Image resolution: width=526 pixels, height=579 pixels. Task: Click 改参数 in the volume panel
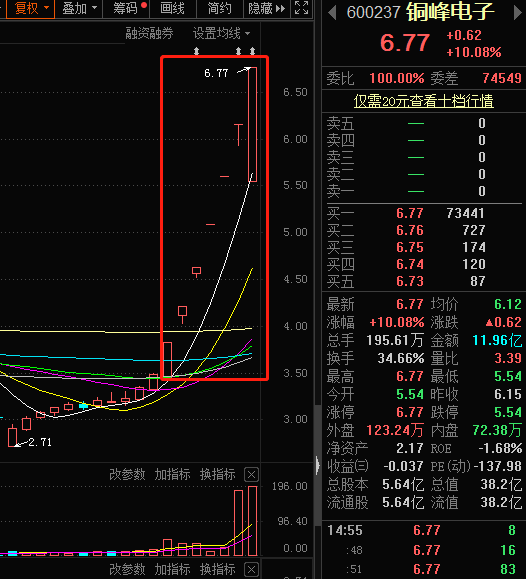pos(127,474)
